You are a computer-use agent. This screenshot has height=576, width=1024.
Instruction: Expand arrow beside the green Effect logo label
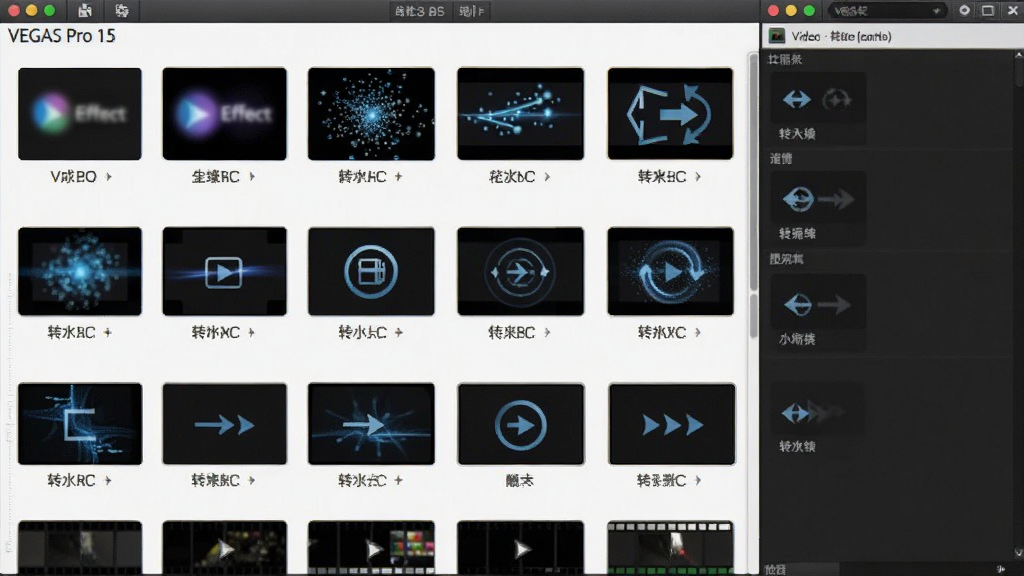point(109,176)
